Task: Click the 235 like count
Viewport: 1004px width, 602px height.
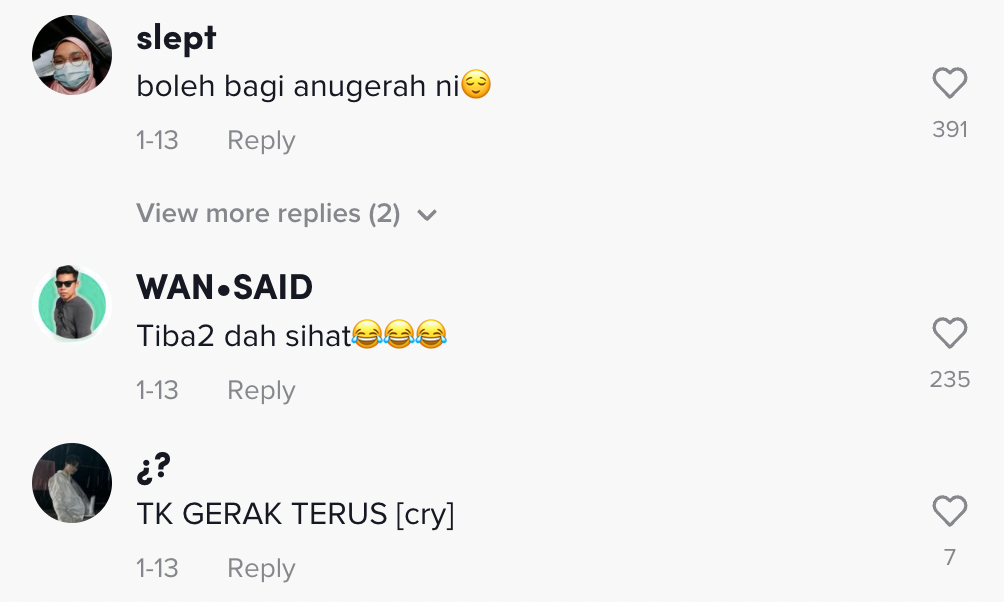Action: click(x=950, y=379)
